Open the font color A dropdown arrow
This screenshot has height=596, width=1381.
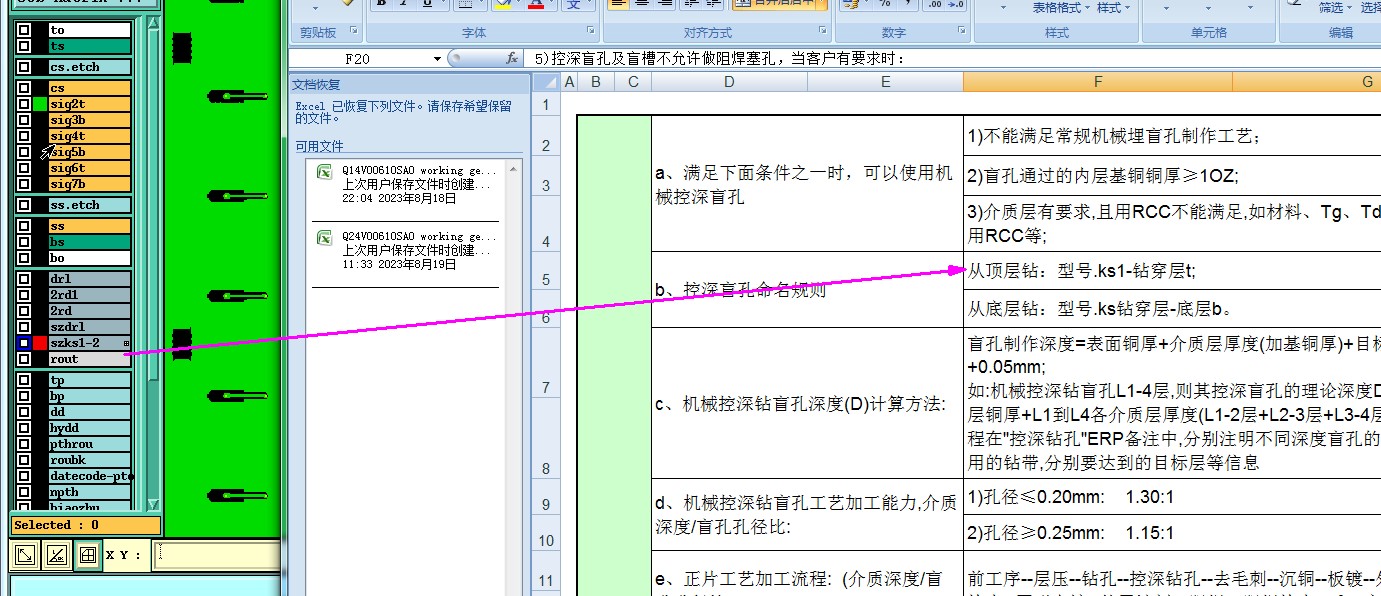(x=551, y=4)
